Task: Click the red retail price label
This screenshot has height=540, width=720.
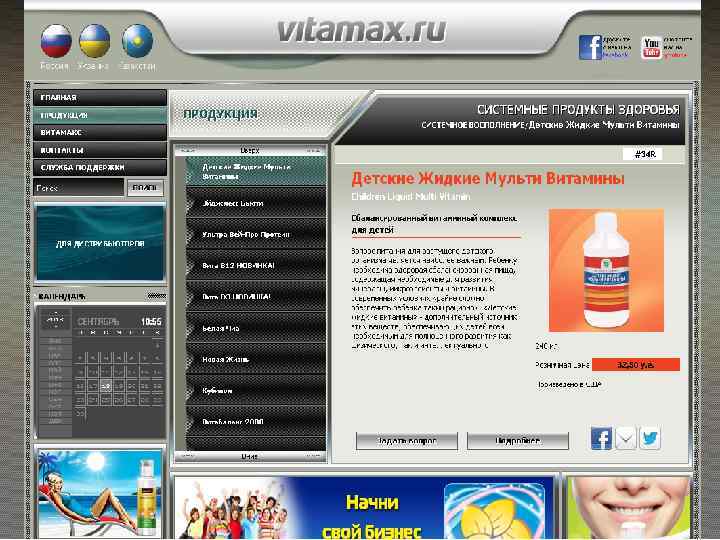Action: coord(636,365)
